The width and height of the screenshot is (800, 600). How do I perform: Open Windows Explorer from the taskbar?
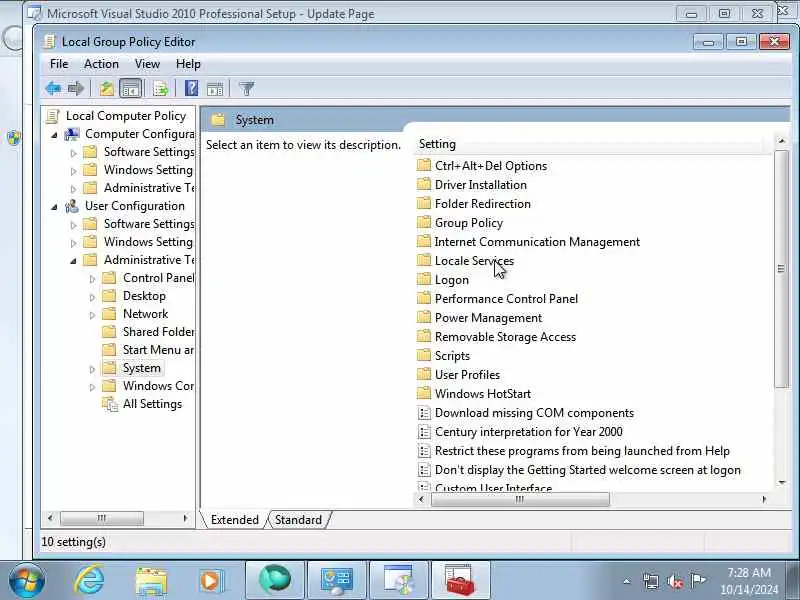(151, 581)
